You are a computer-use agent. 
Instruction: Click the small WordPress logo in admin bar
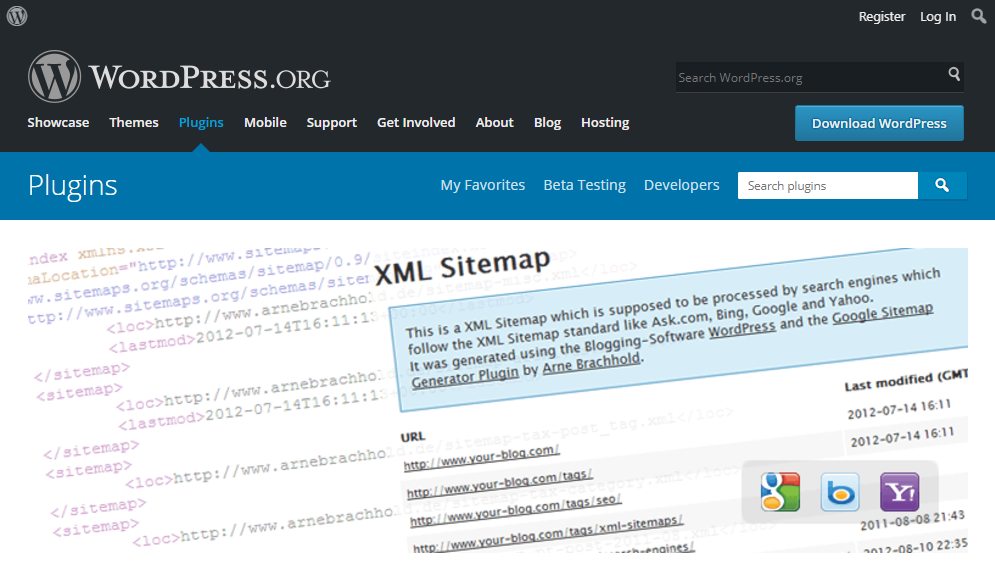click(x=17, y=16)
